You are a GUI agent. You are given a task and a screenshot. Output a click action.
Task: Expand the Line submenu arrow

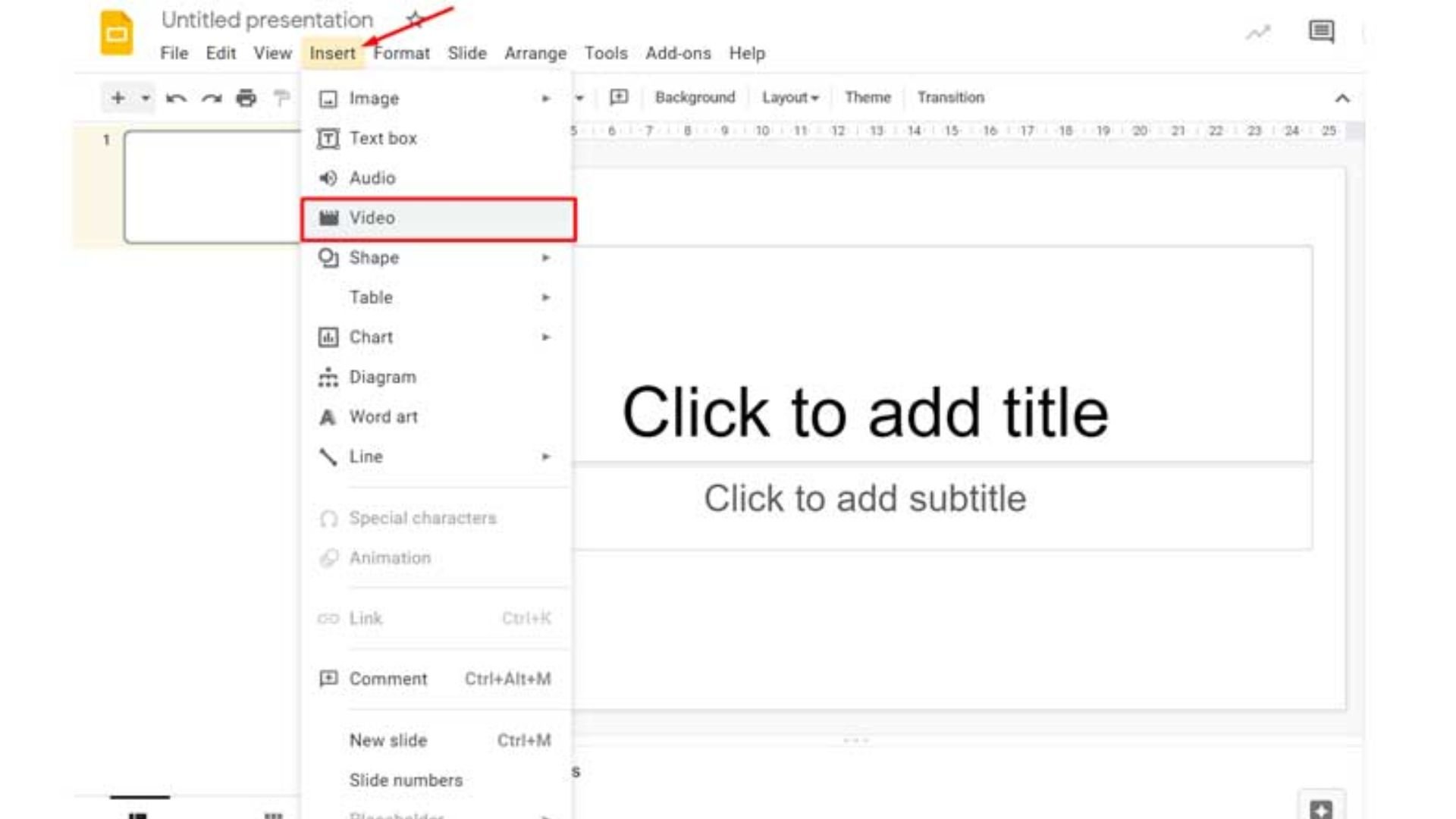pyautogui.click(x=545, y=457)
